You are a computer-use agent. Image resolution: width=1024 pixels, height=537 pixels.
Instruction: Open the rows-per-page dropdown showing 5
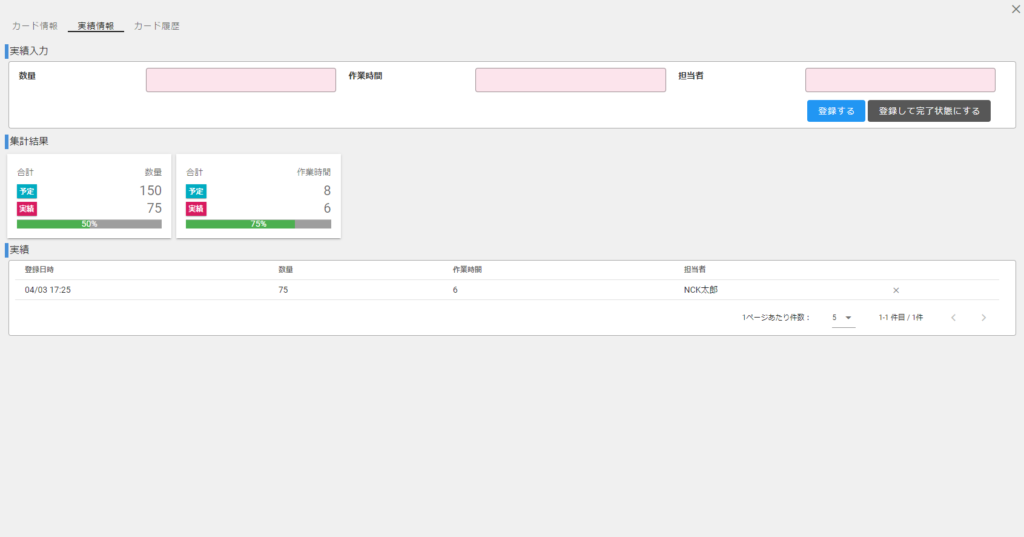click(x=842, y=318)
